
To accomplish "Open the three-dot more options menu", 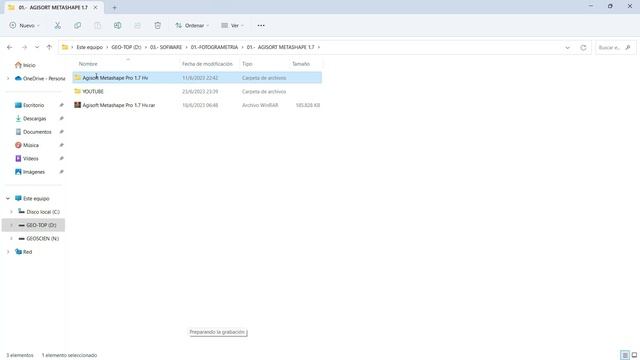I will [x=261, y=25].
